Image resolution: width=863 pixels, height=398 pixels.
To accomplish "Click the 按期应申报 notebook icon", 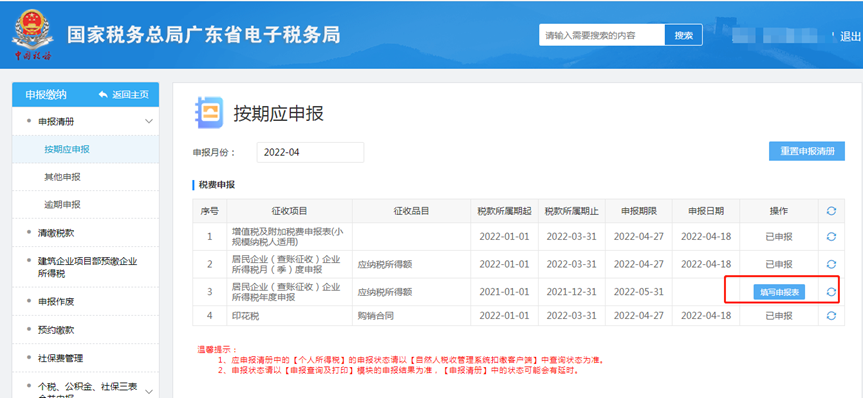I will (x=210, y=113).
